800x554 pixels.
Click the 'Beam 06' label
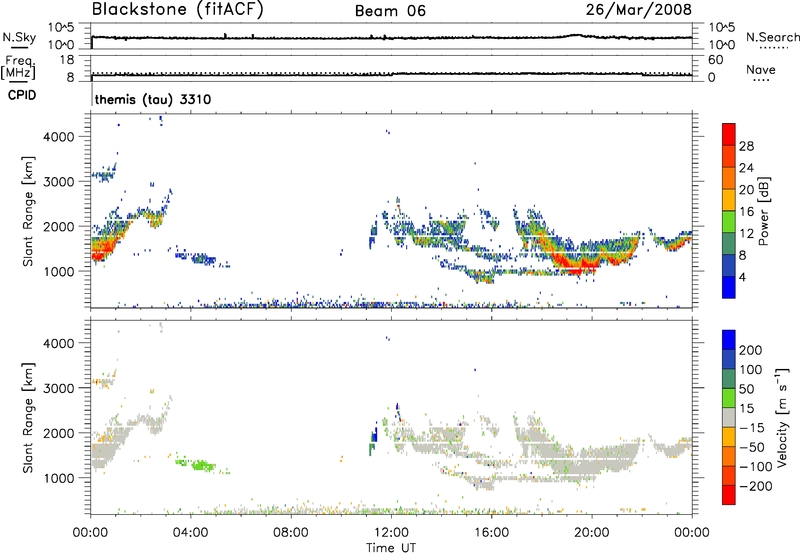pos(390,11)
